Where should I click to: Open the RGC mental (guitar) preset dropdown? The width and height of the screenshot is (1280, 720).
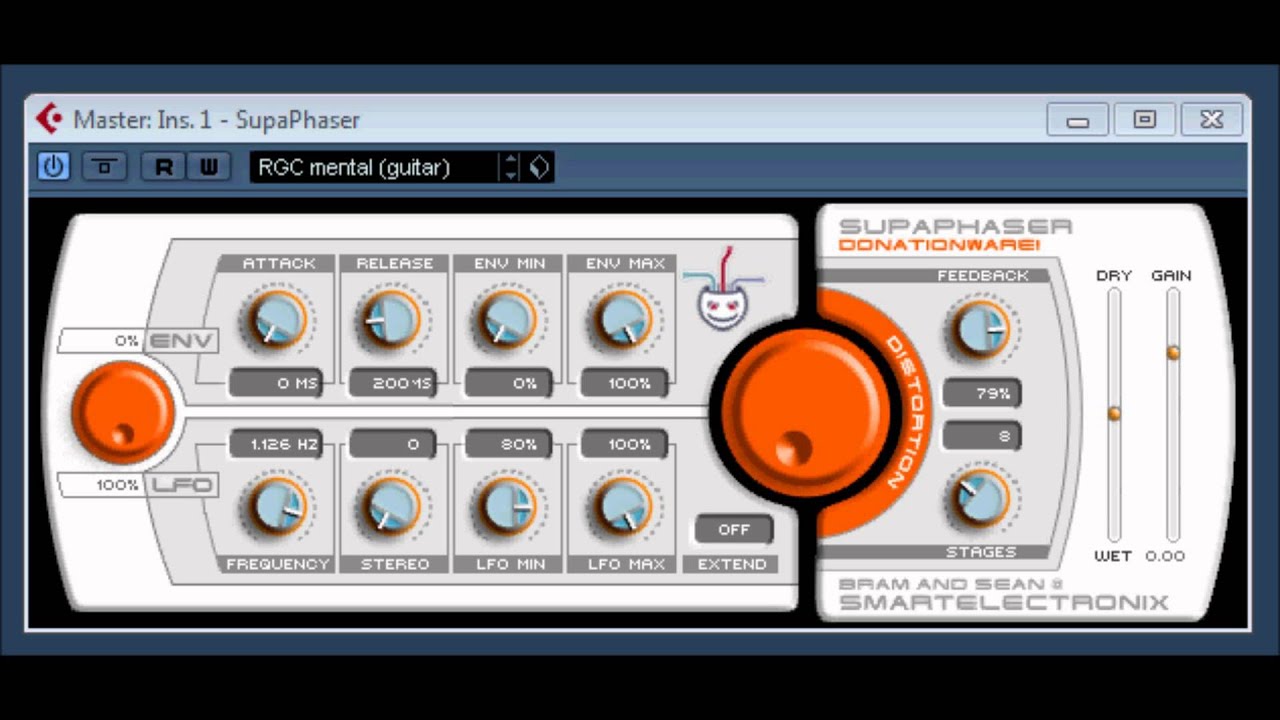click(x=374, y=167)
